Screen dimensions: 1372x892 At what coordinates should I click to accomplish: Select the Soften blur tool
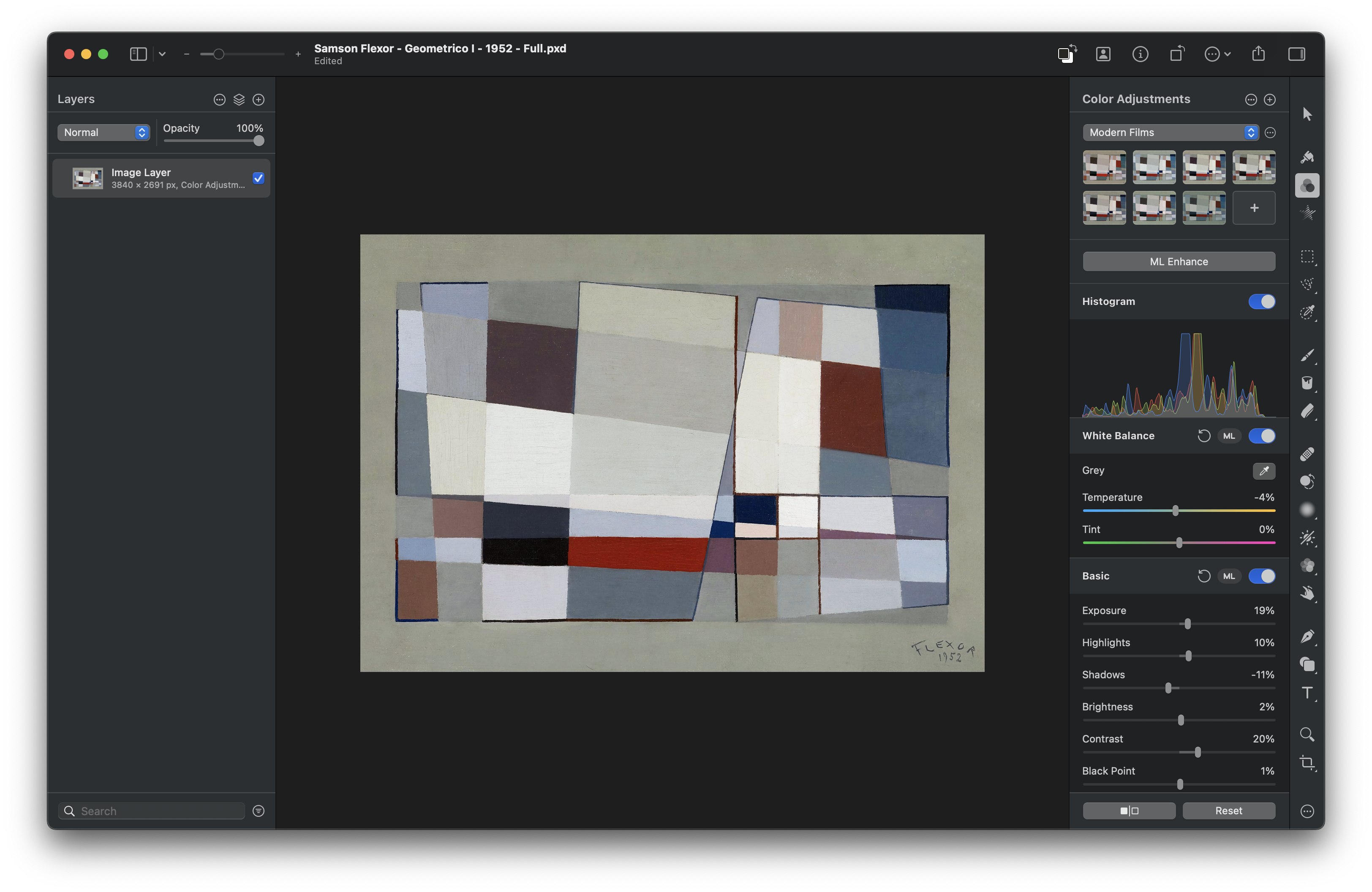pyautogui.click(x=1307, y=510)
